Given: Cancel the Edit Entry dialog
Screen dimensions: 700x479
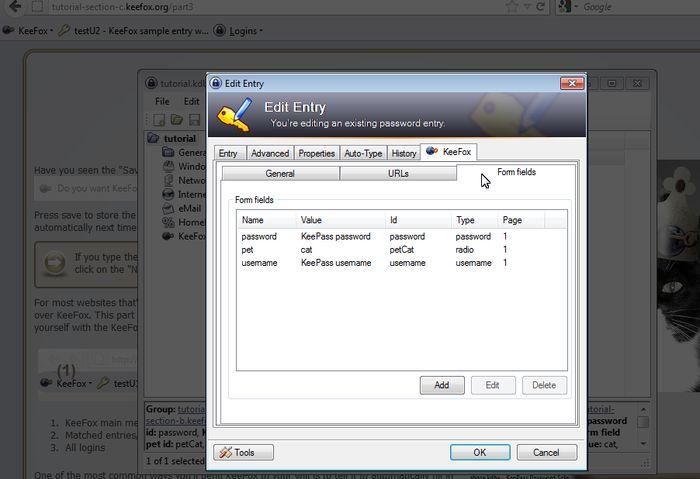Looking at the screenshot, I should pos(546,452).
